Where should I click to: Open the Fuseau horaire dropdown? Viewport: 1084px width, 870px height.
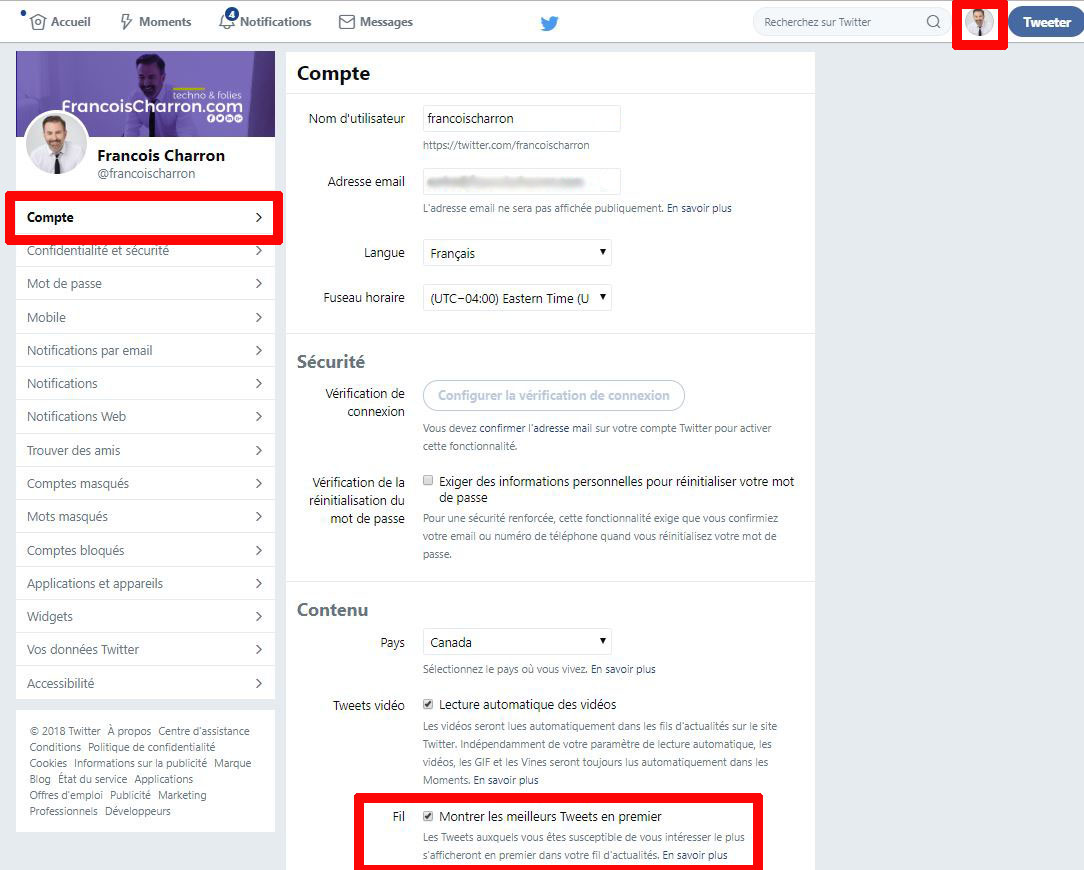pos(516,297)
